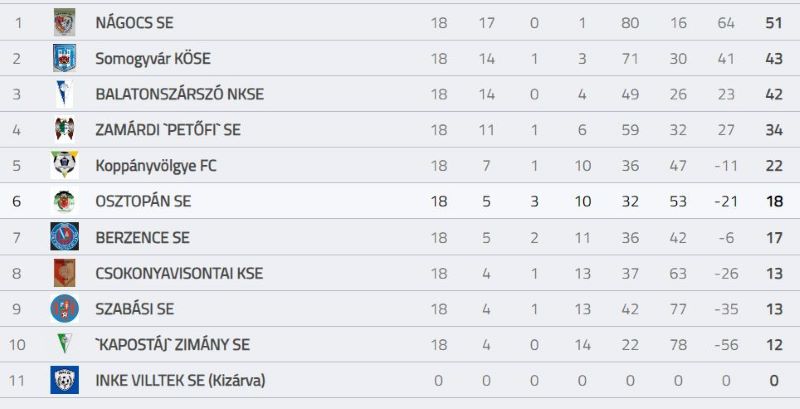The height and width of the screenshot is (409, 800).
Task: Click the Koppányvölgye FC football logo
Action: coord(64,165)
